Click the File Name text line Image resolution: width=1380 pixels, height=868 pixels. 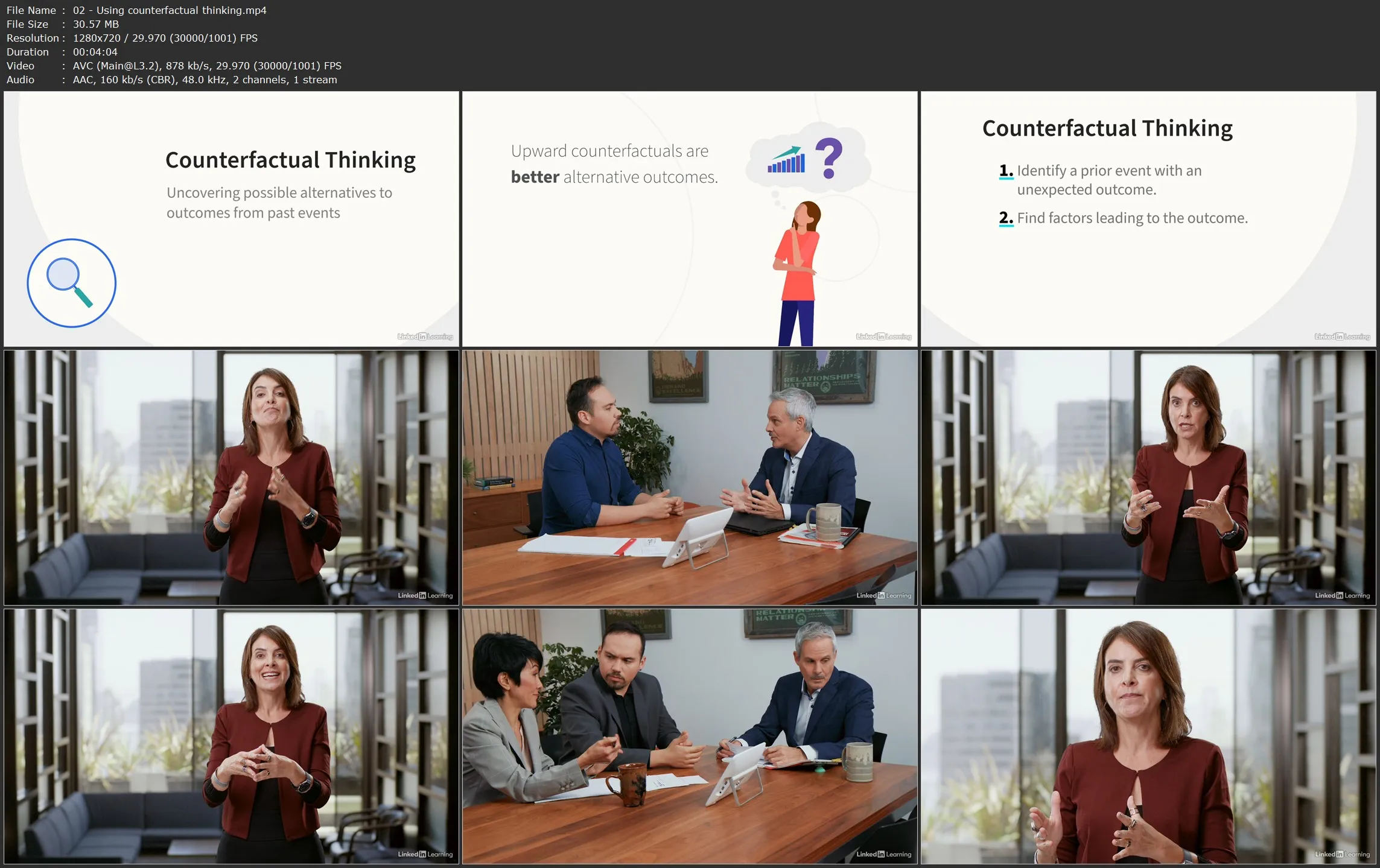[x=136, y=10]
